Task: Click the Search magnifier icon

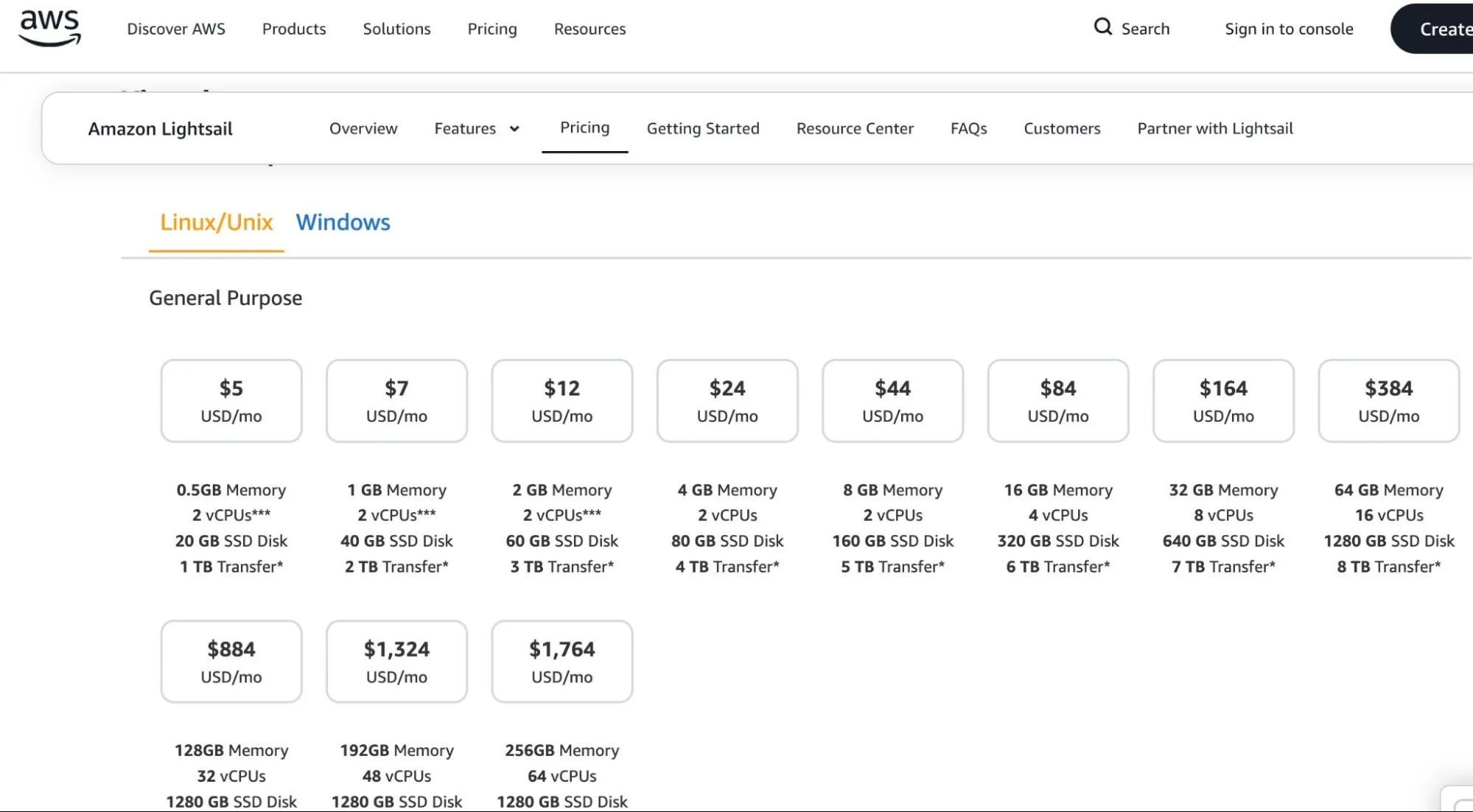Action: [x=1102, y=27]
